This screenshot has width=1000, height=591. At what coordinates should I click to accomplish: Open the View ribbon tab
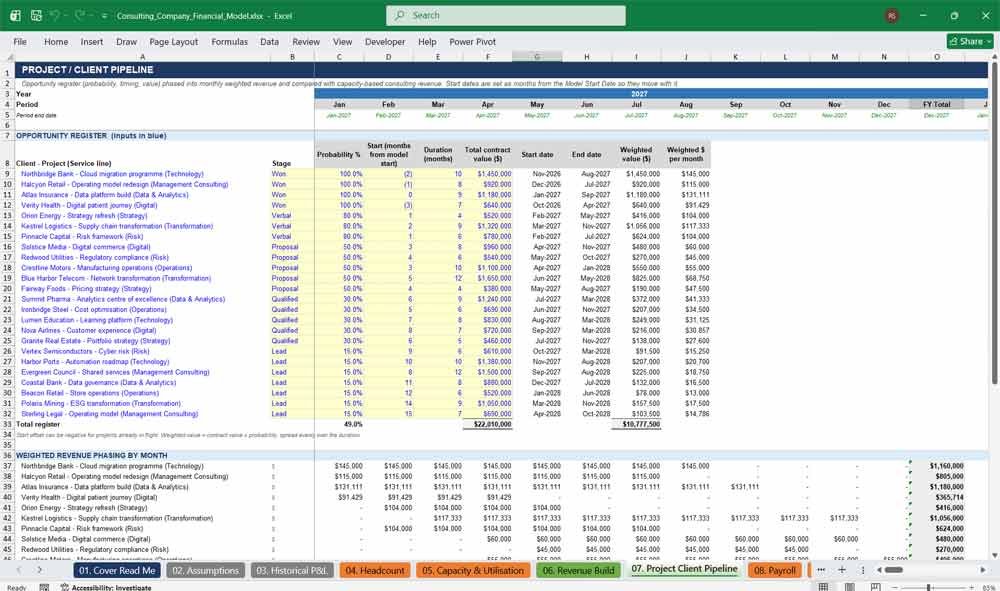(x=342, y=41)
